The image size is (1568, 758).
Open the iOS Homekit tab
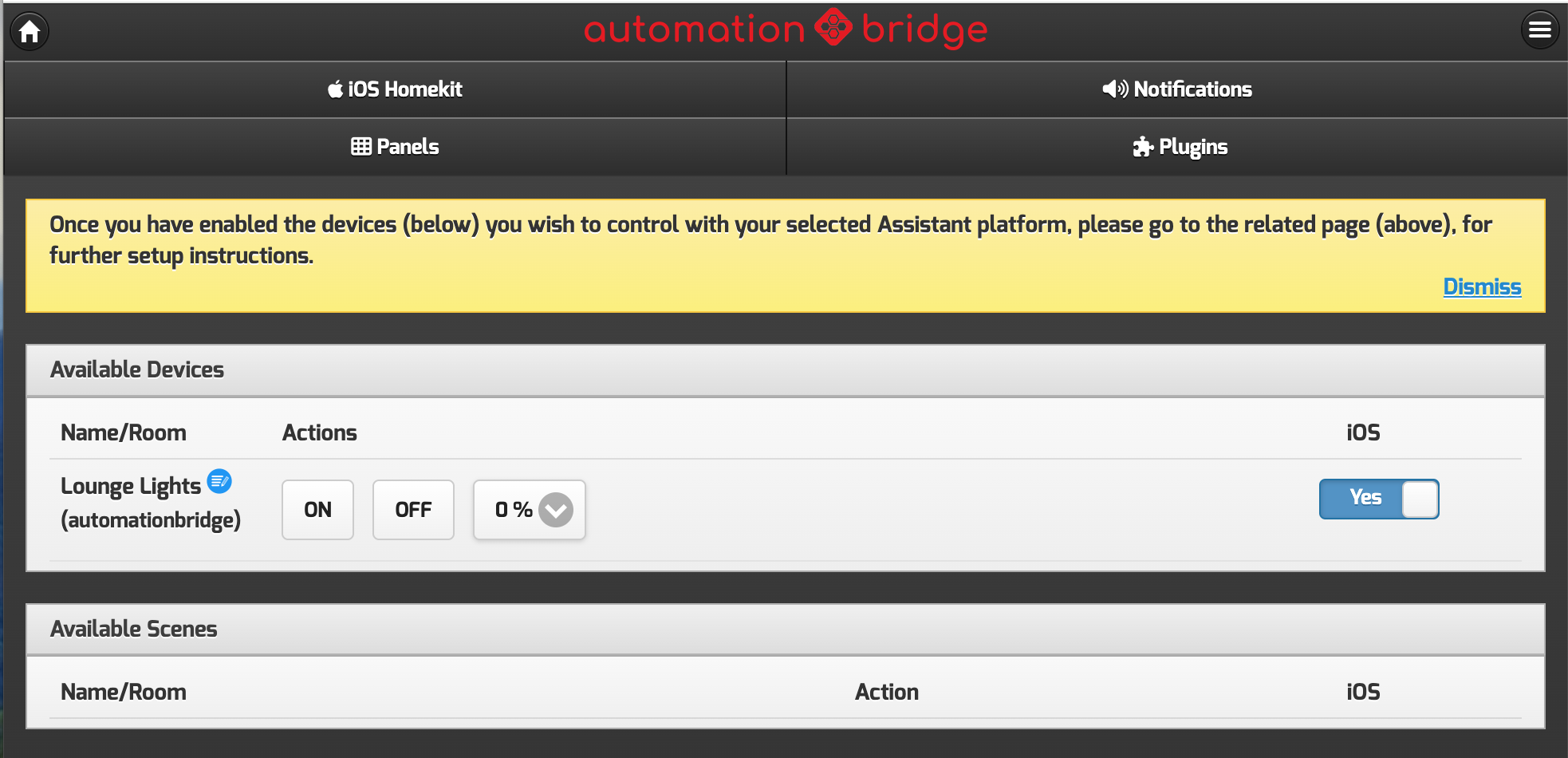395,89
